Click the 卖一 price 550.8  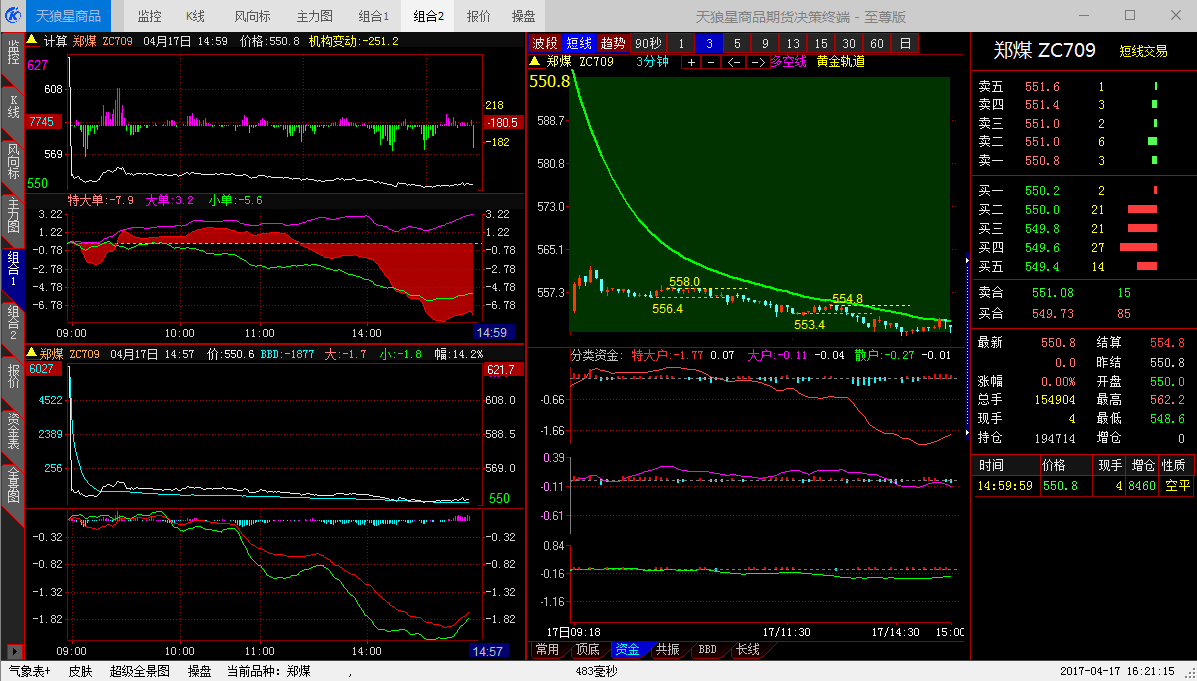coord(1042,160)
